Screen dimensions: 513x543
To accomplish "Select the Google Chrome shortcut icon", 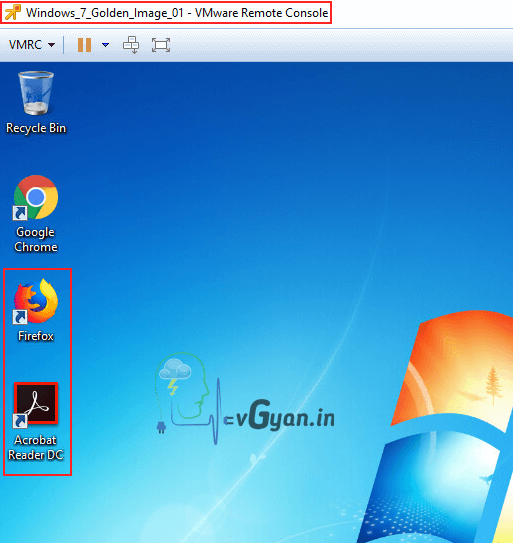I will coord(36,197).
